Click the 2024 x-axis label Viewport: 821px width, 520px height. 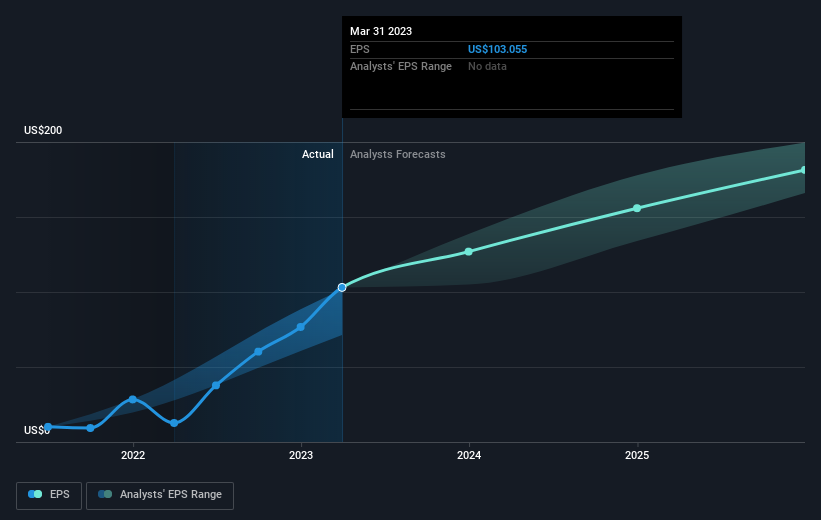click(x=469, y=456)
